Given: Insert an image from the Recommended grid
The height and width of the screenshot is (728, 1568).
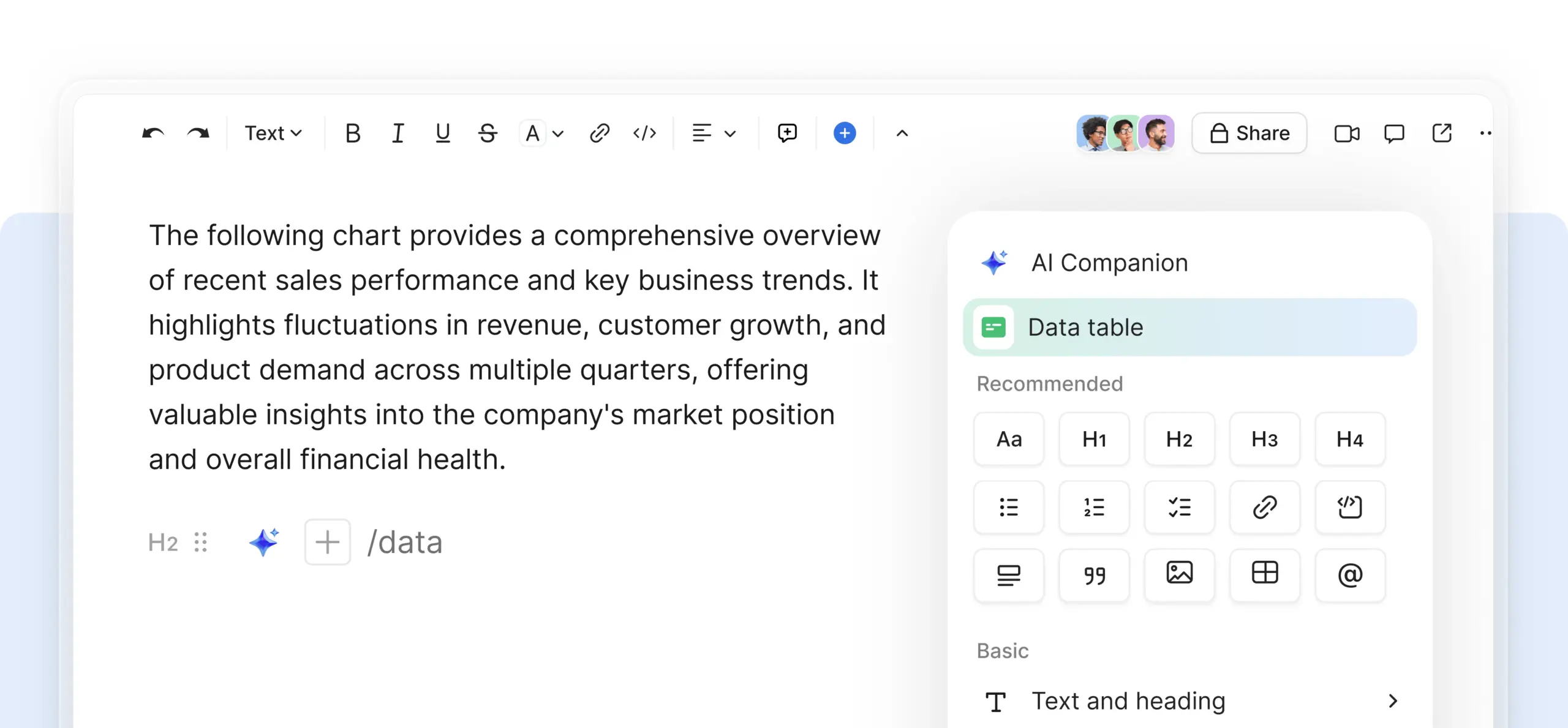Looking at the screenshot, I should tap(1179, 574).
